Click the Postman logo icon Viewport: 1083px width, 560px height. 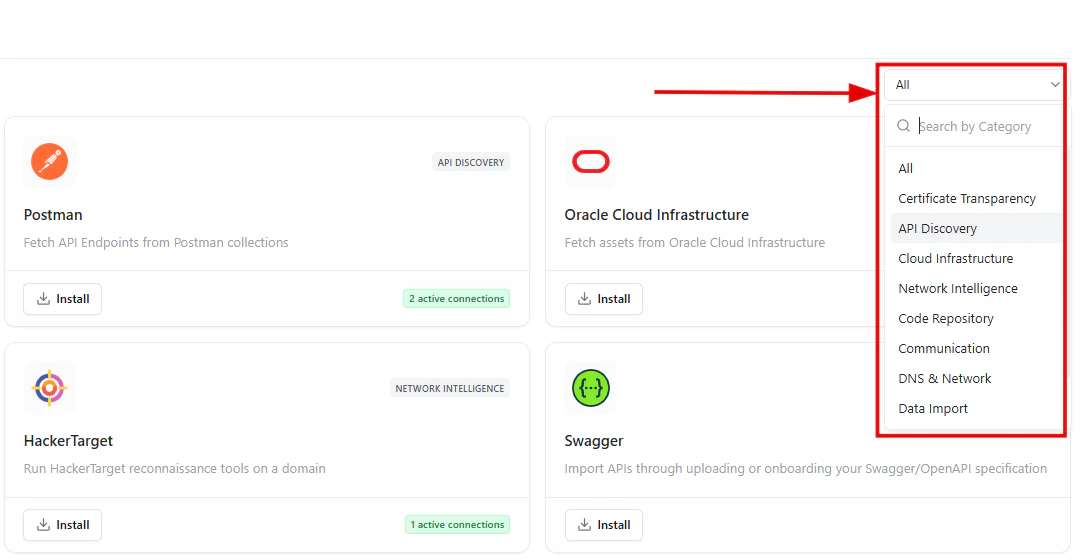point(50,162)
